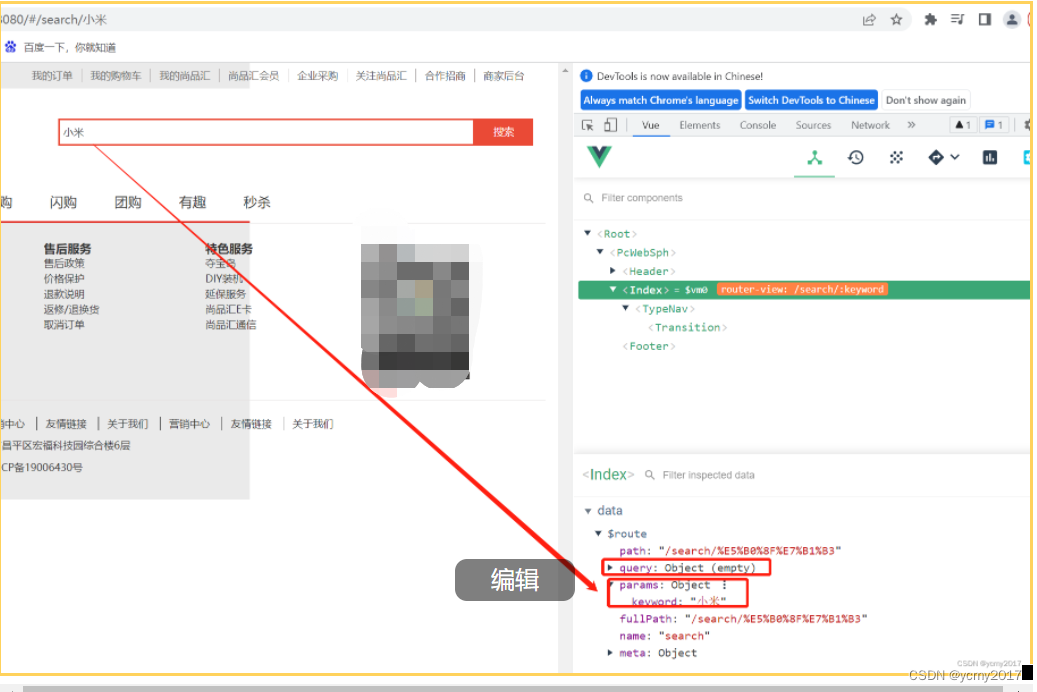The height and width of the screenshot is (692, 1037).
Task: Expand the meta Object entry
Action: pos(610,653)
